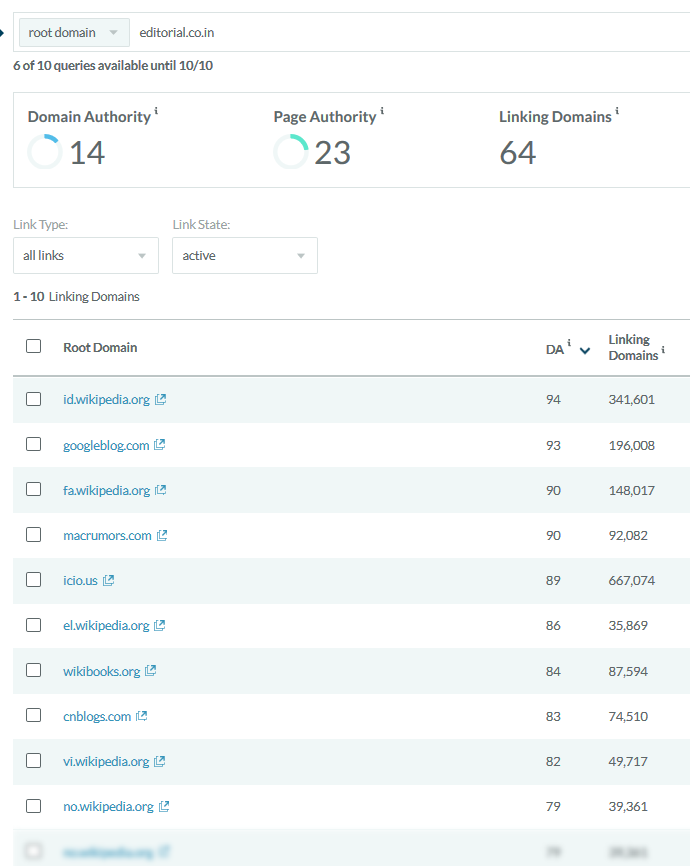Check the no.wikipedia.org row checkbox

(x=34, y=806)
